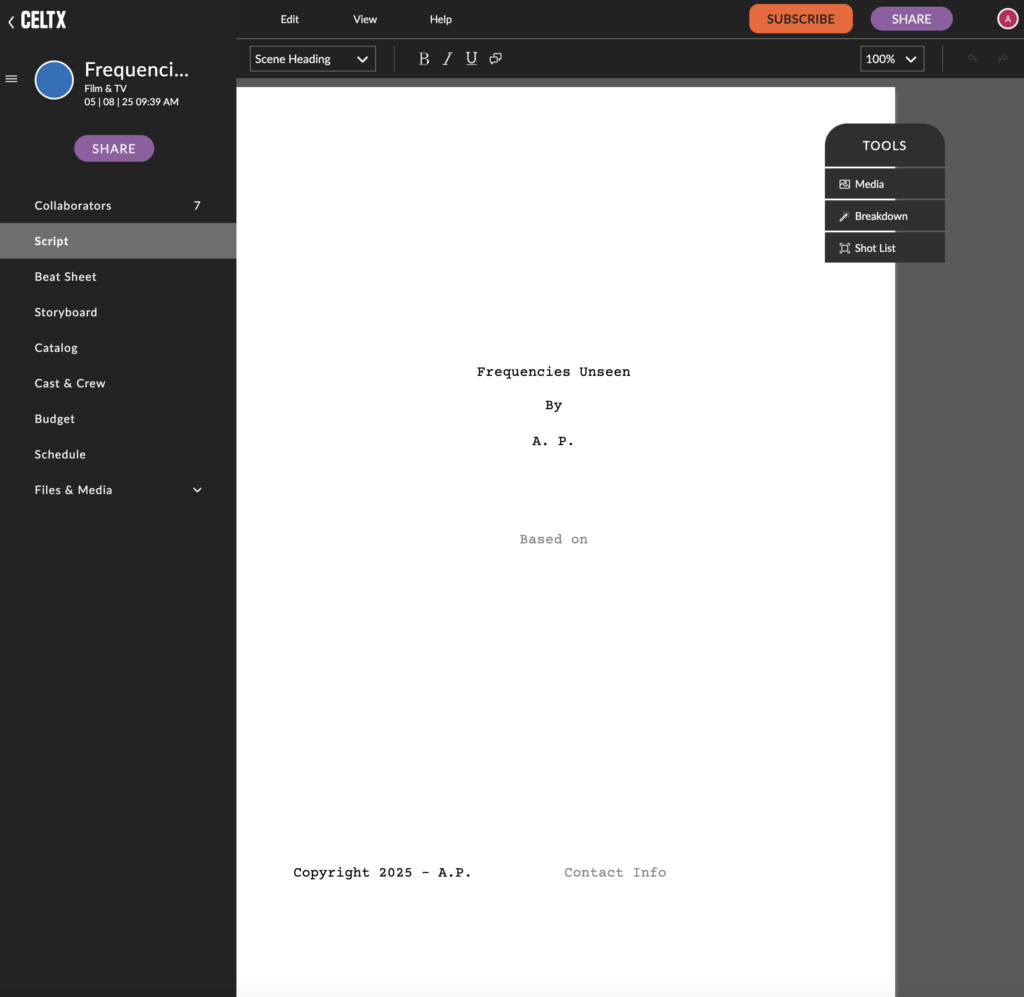Open the View menu
This screenshot has width=1024, height=997.
(365, 19)
